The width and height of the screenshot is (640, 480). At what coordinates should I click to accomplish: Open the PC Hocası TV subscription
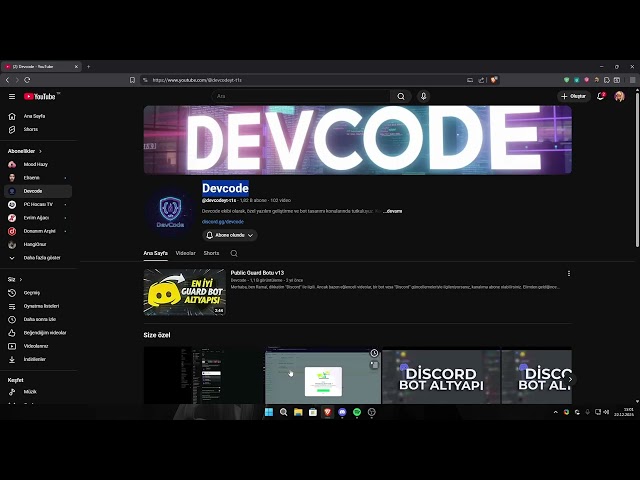tap(38, 204)
